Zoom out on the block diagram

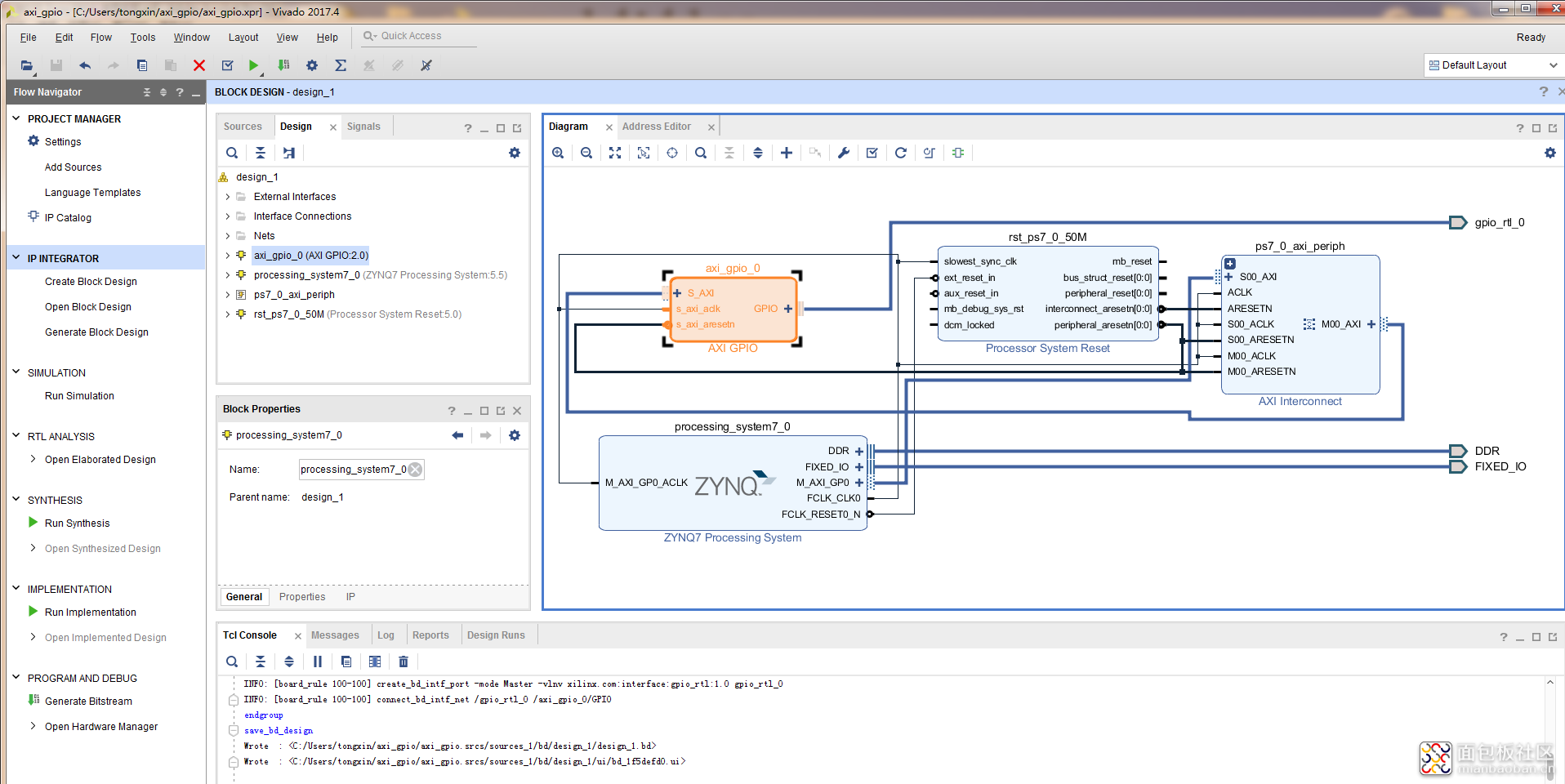pos(586,153)
